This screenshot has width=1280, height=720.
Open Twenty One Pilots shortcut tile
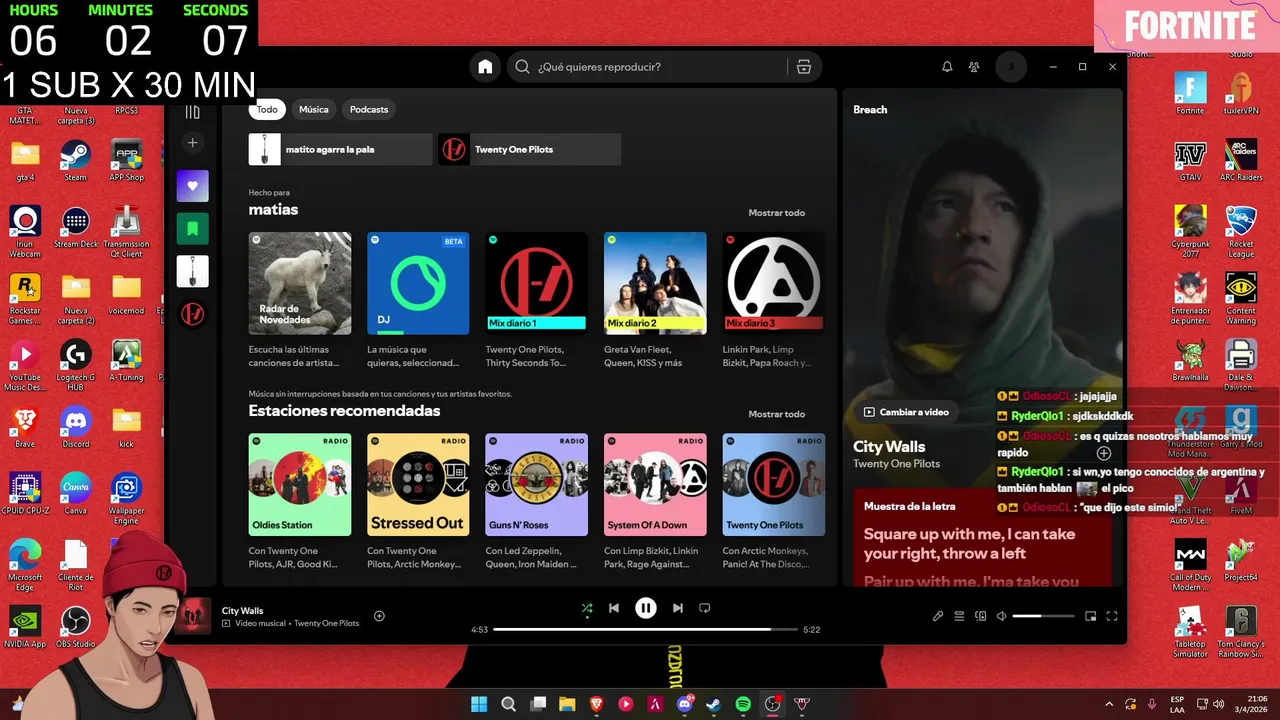529,149
